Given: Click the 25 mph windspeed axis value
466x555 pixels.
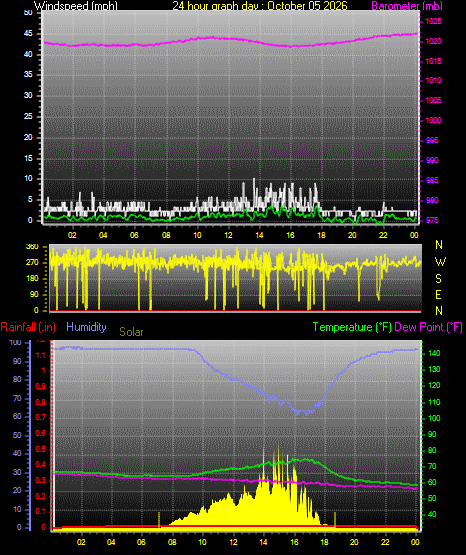Looking at the screenshot, I should point(28,116).
